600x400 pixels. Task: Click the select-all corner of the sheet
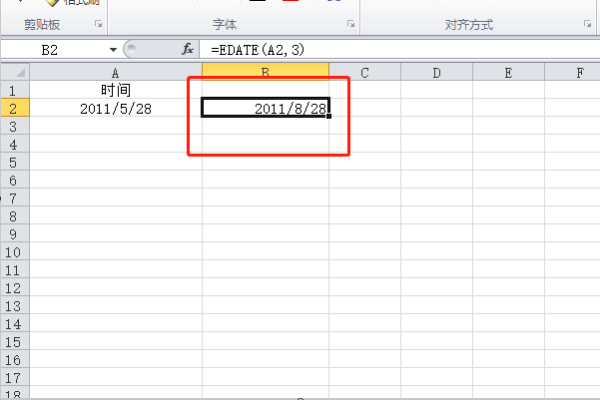click(x=15, y=72)
